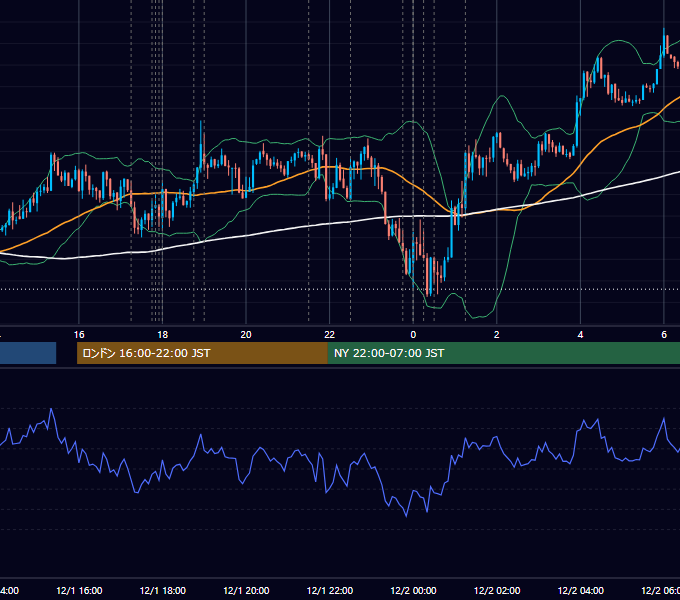The height and width of the screenshot is (600, 680).
Task: Click the 12/1 18:00 date label
Action: tap(163, 590)
